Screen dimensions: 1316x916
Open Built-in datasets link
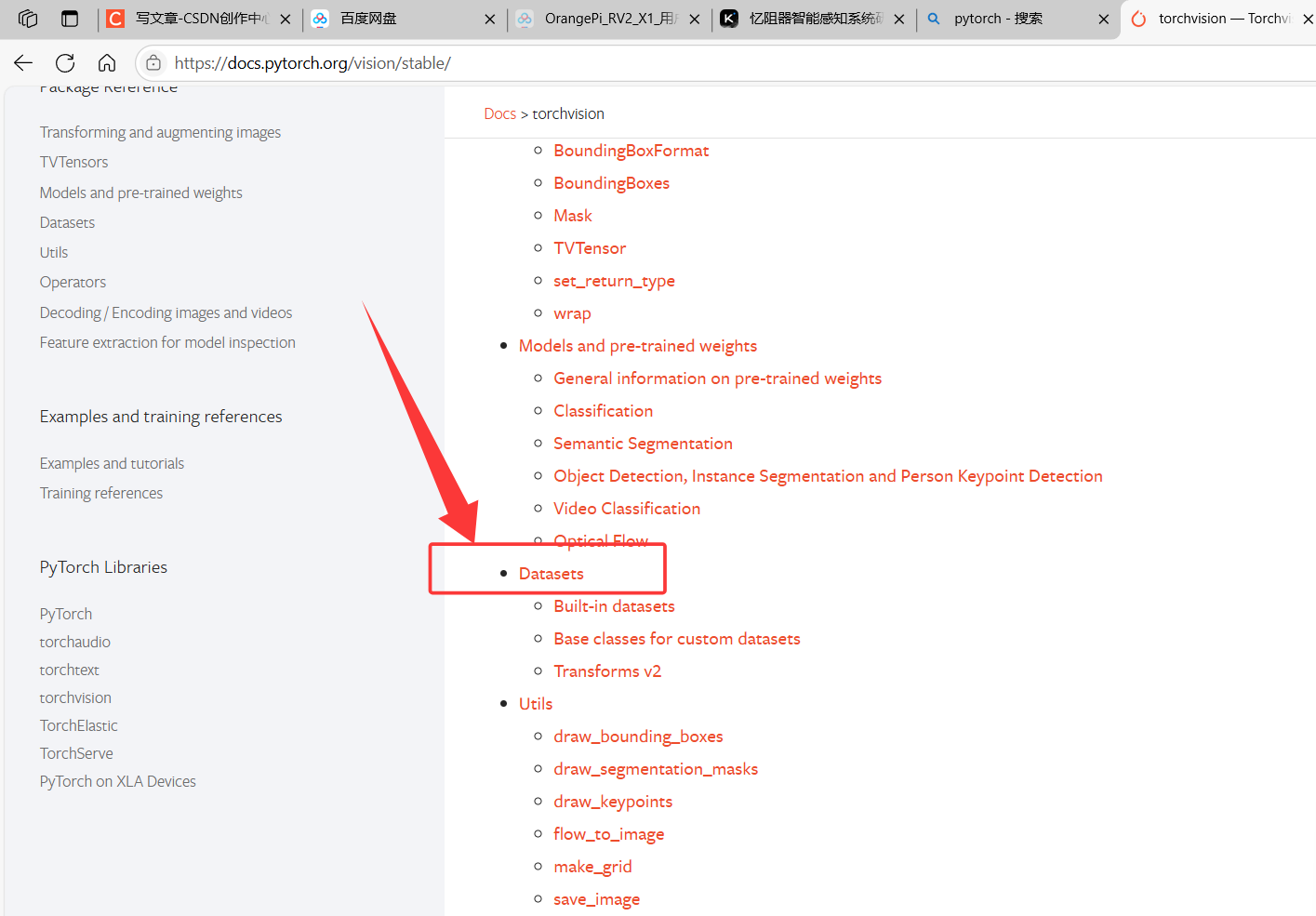(614, 606)
